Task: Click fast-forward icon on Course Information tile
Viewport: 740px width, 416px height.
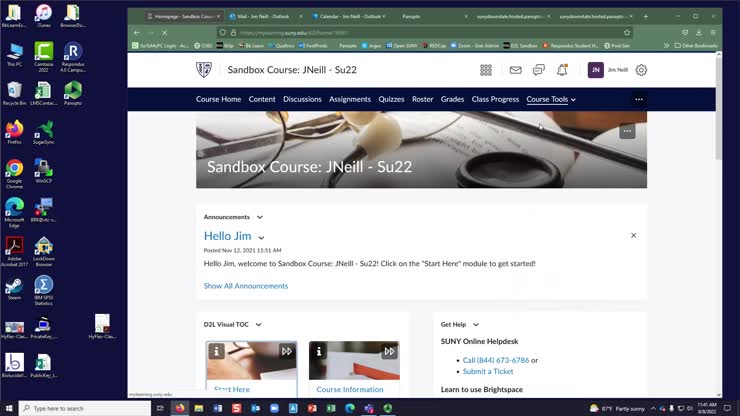Action: tap(389, 351)
